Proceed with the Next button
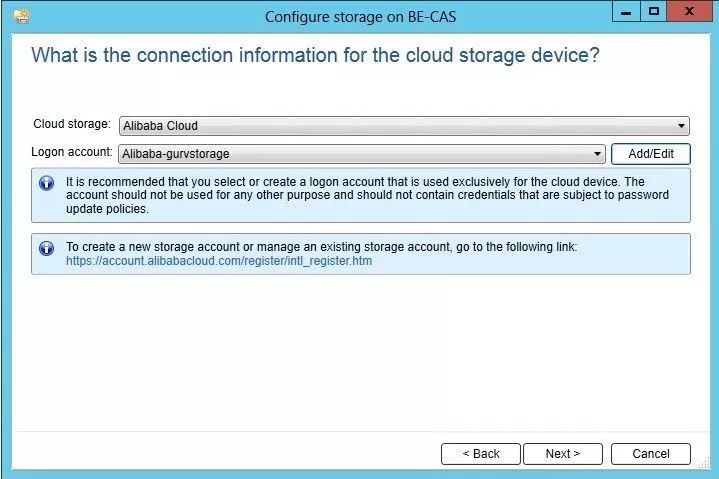This screenshot has width=719, height=479. tap(563, 453)
